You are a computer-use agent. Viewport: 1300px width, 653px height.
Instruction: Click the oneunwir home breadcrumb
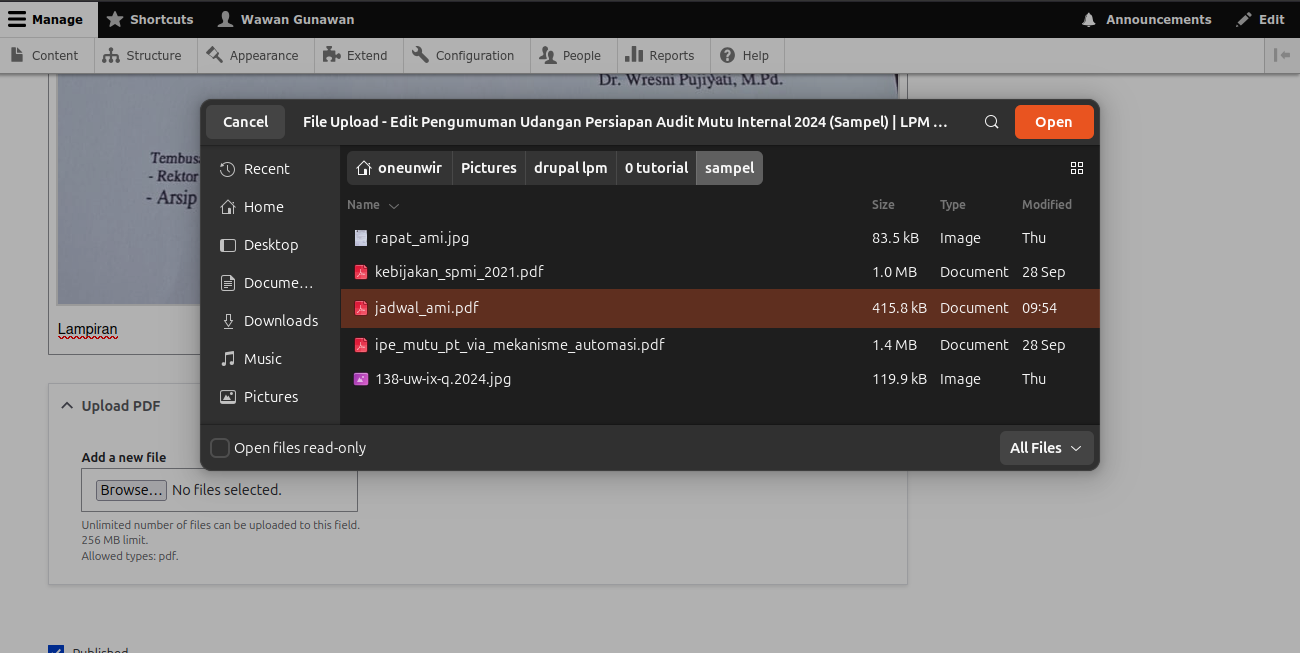[x=400, y=168]
